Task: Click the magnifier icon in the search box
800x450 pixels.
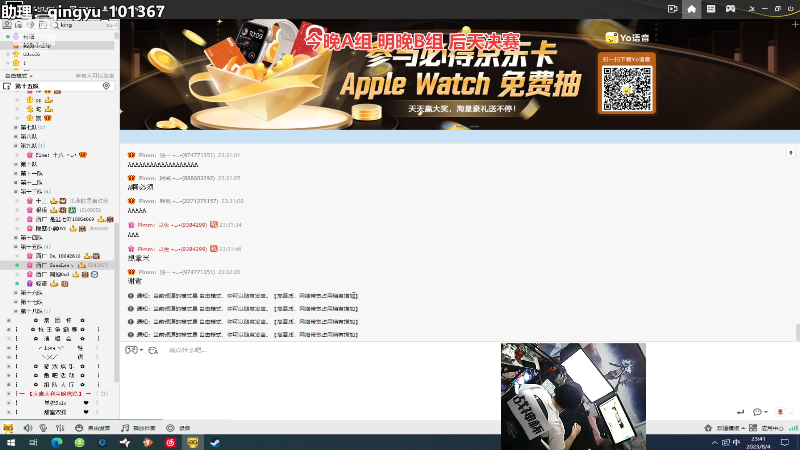Action: 55,24
